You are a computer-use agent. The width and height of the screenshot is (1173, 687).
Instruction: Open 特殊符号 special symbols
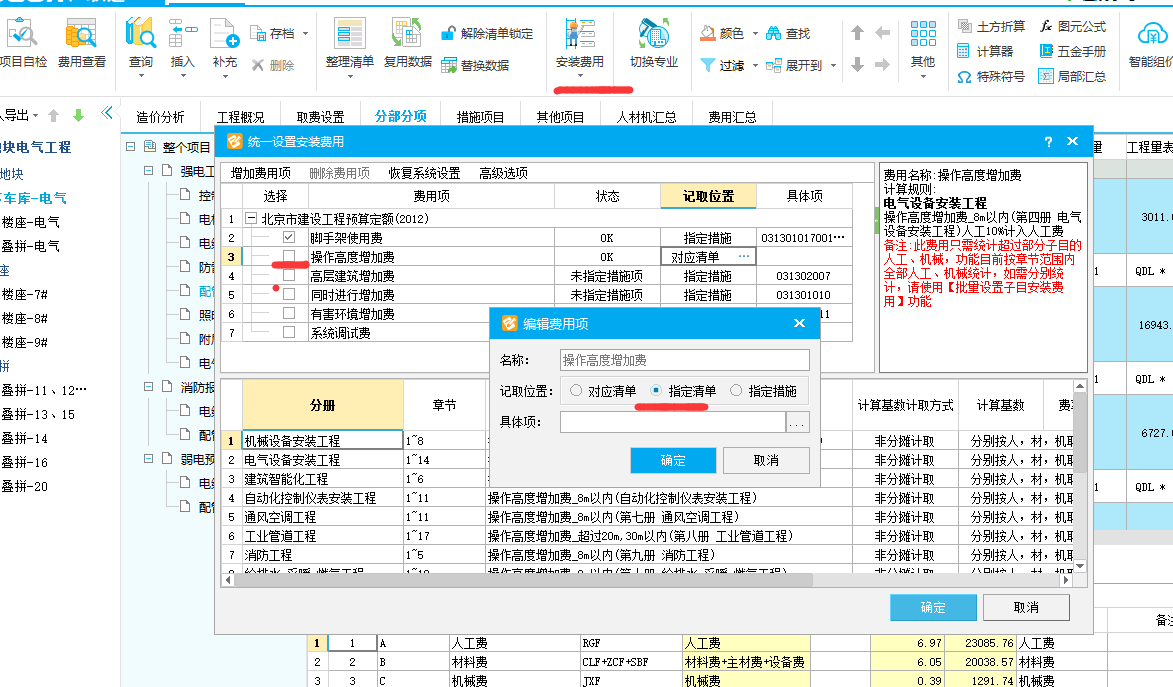[x=991, y=76]
